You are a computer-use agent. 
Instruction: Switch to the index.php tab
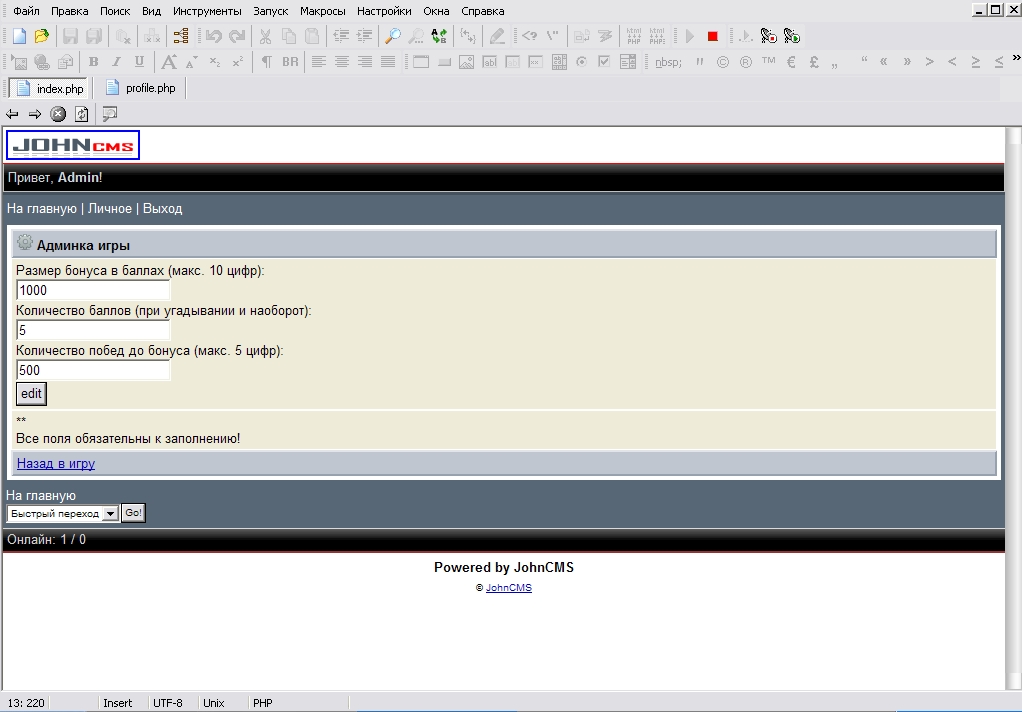[50, 88]
